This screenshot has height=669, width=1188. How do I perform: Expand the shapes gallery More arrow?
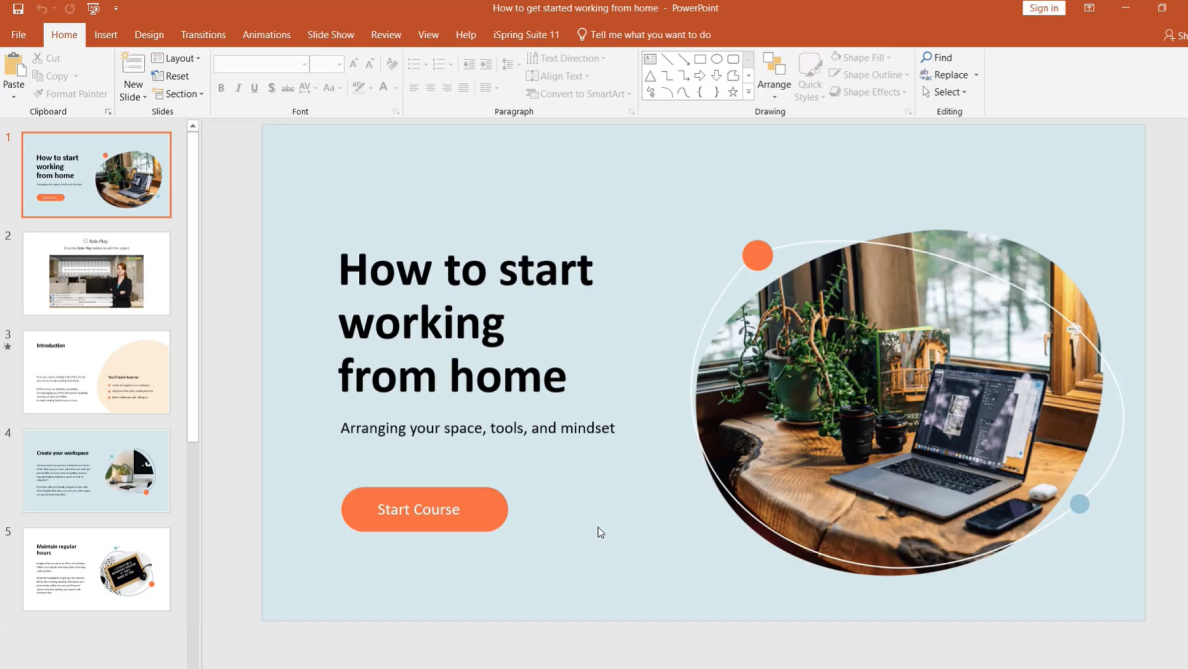[748, 92]
